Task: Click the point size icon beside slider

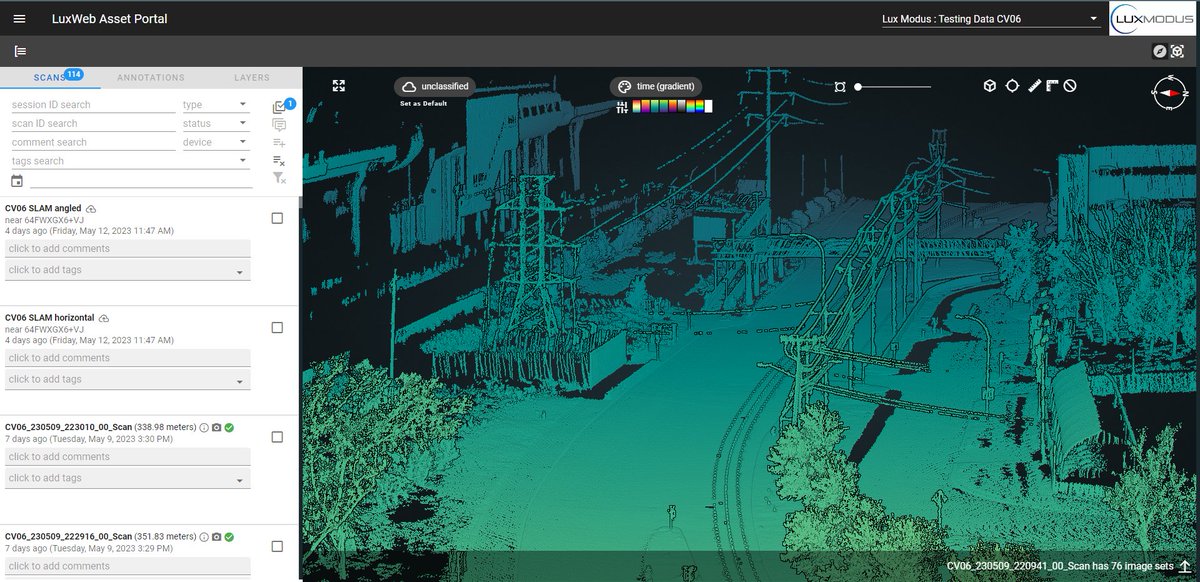Action: pos(840,87)
